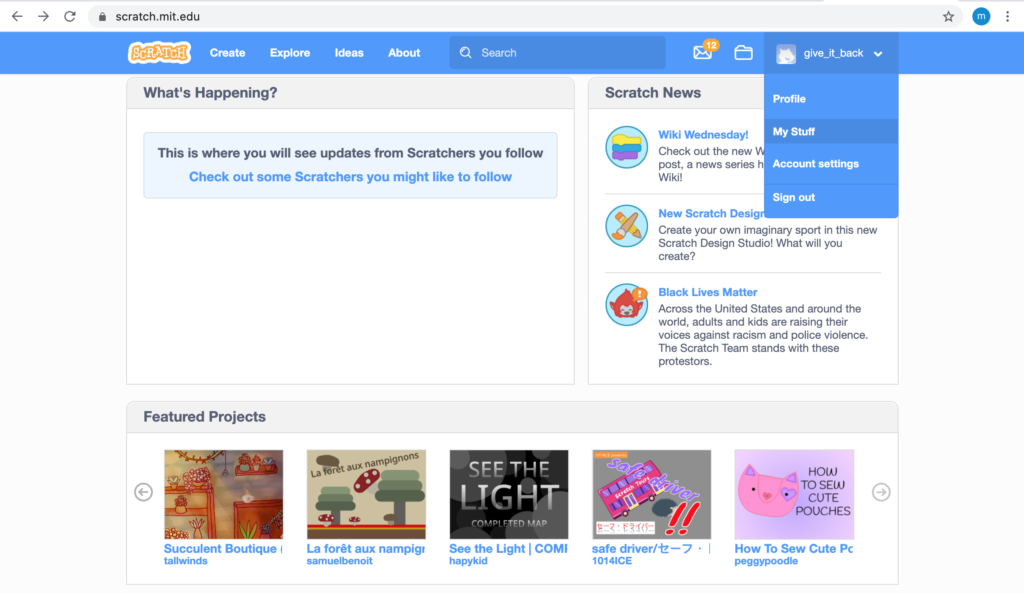Screen dimensions: 1024x593
Task: Go to the Ideas page
Action: [x=349, y=53]
